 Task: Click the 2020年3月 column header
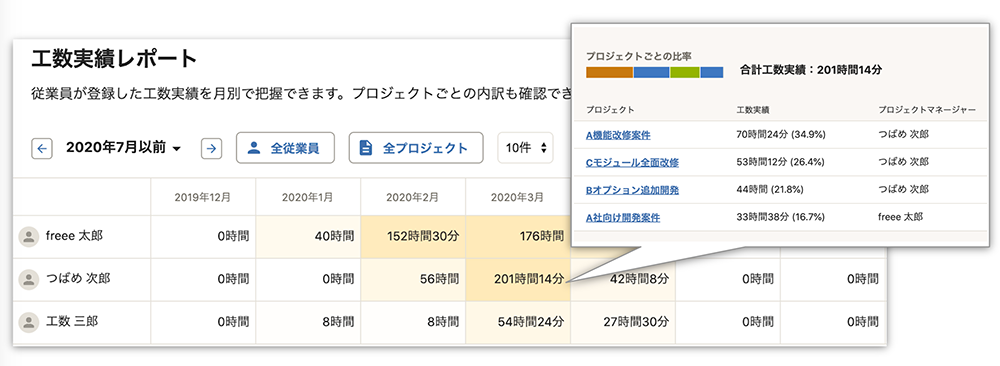tap(517, 197)
